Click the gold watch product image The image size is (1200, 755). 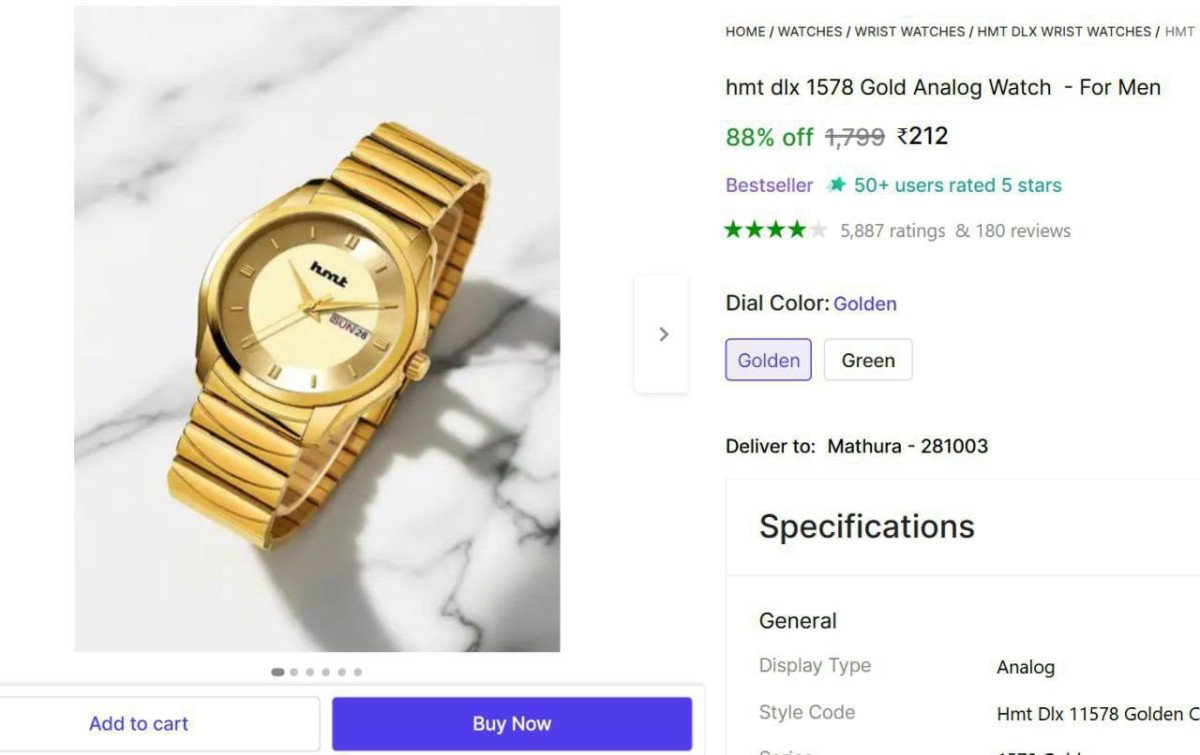point(317,330)
